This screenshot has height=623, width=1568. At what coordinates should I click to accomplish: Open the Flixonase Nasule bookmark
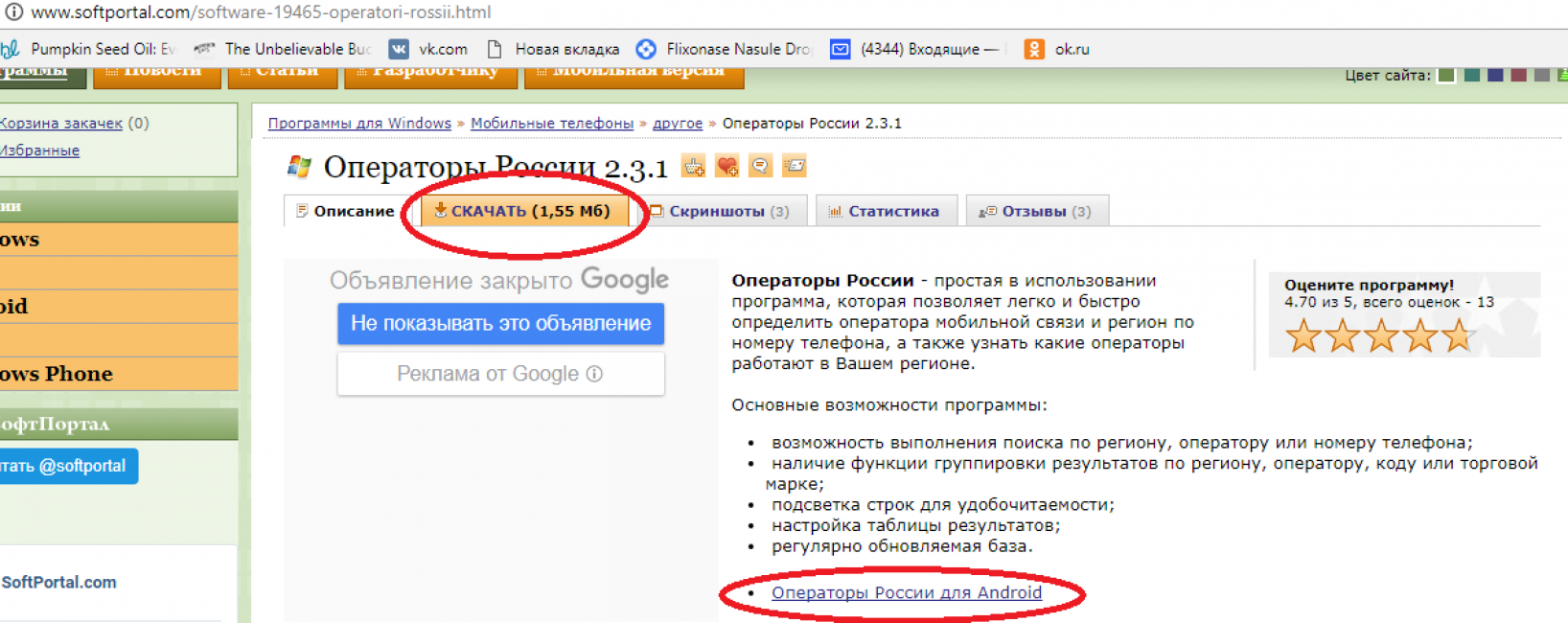[724, 49]
